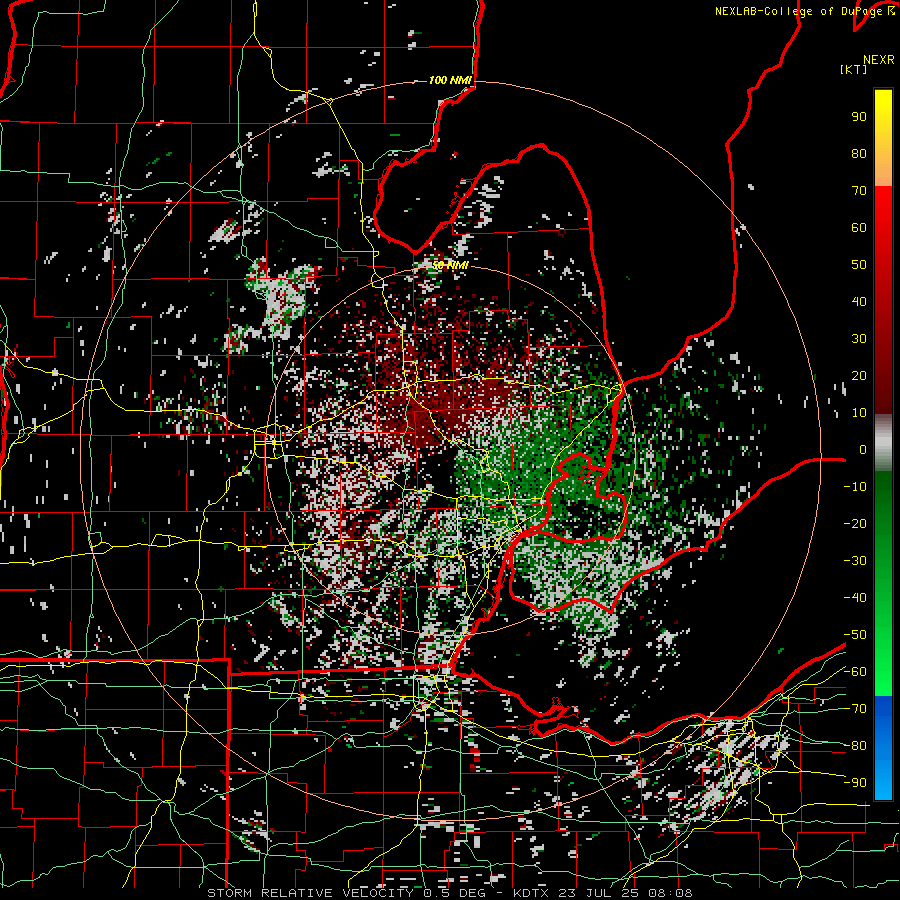
Task: Select the 50 NMI range ring label
Action: (450, 265)
